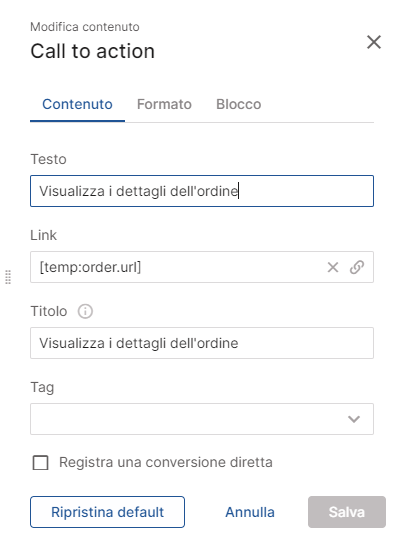Select the Contenuto tab
The width and height of the screenshot is (403, 546).
(77, 104)
